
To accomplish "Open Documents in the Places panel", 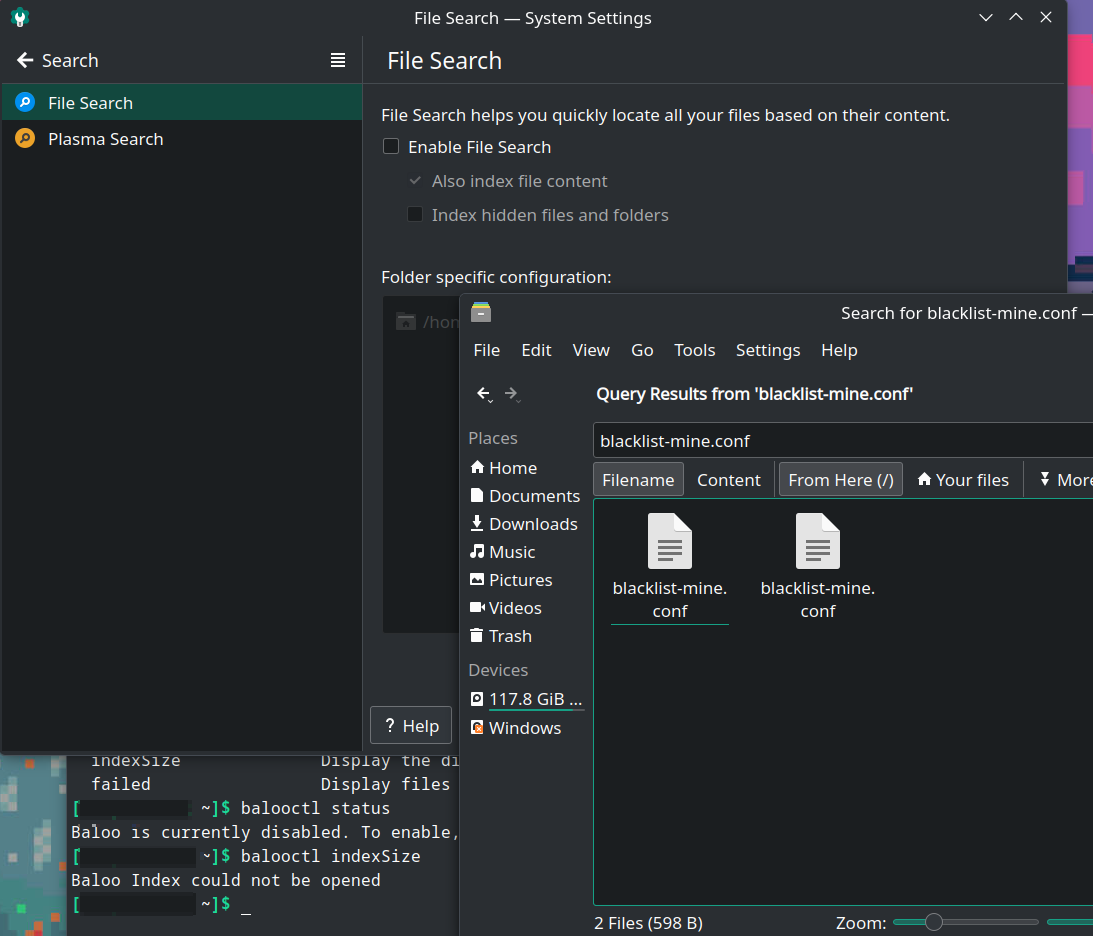I will [x=526, y=496].
